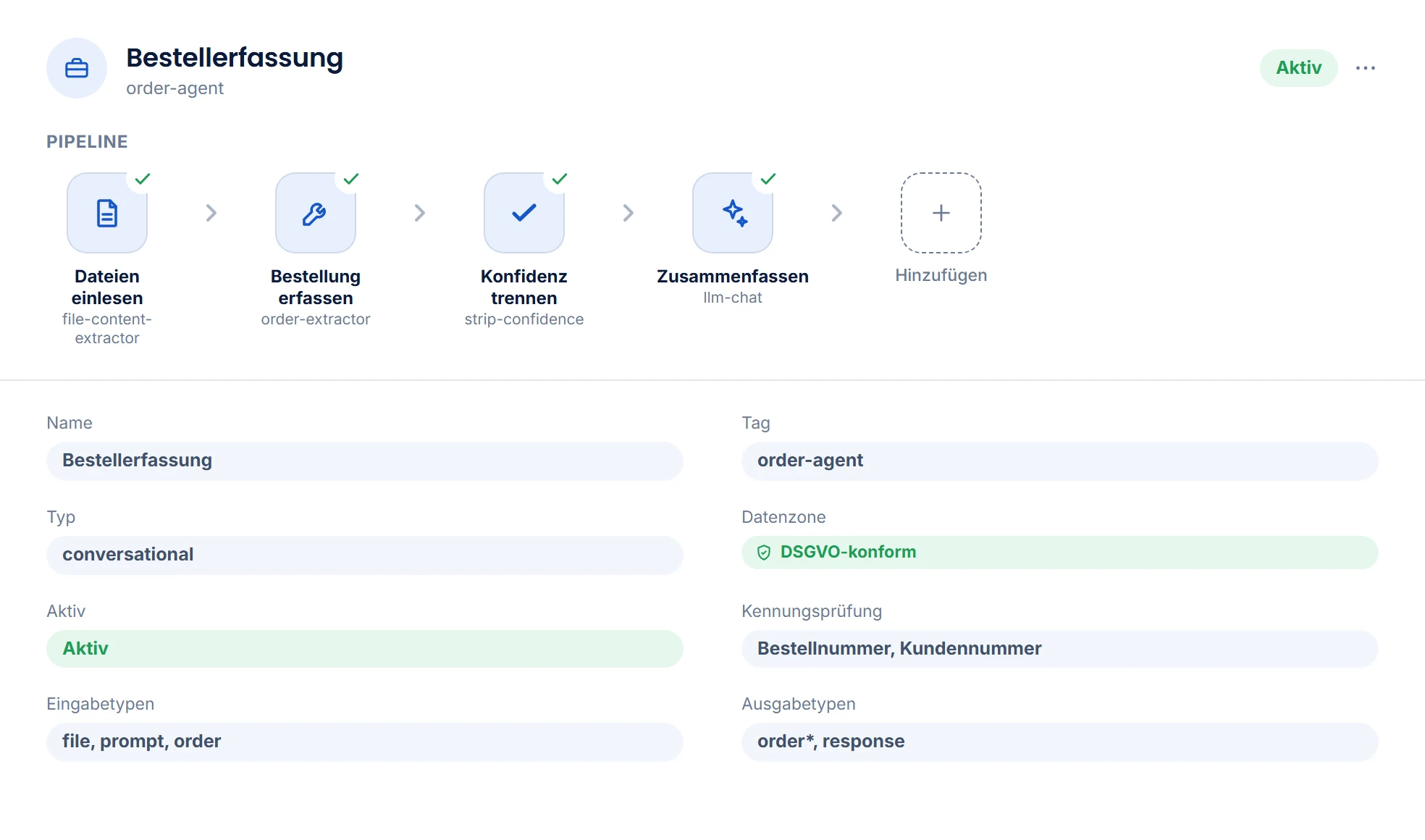Open the three-dot more options menu

(x=1366, y=68)
